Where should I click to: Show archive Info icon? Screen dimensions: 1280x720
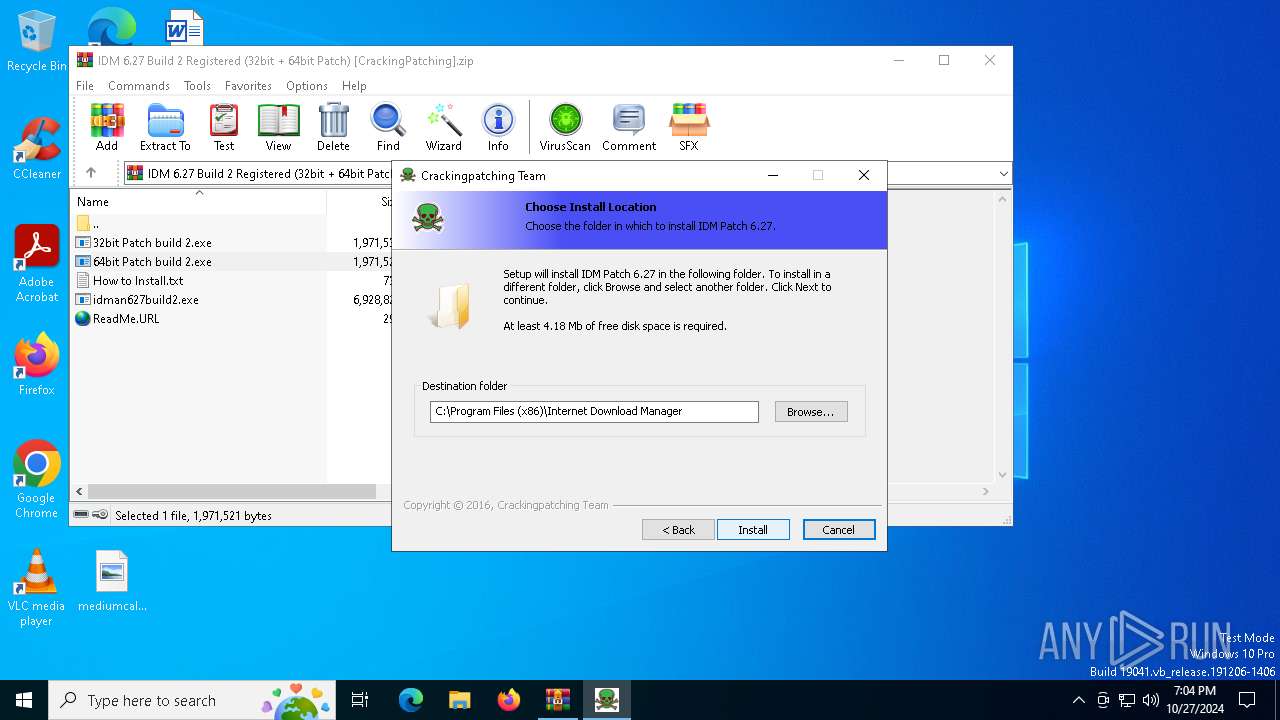498,127
